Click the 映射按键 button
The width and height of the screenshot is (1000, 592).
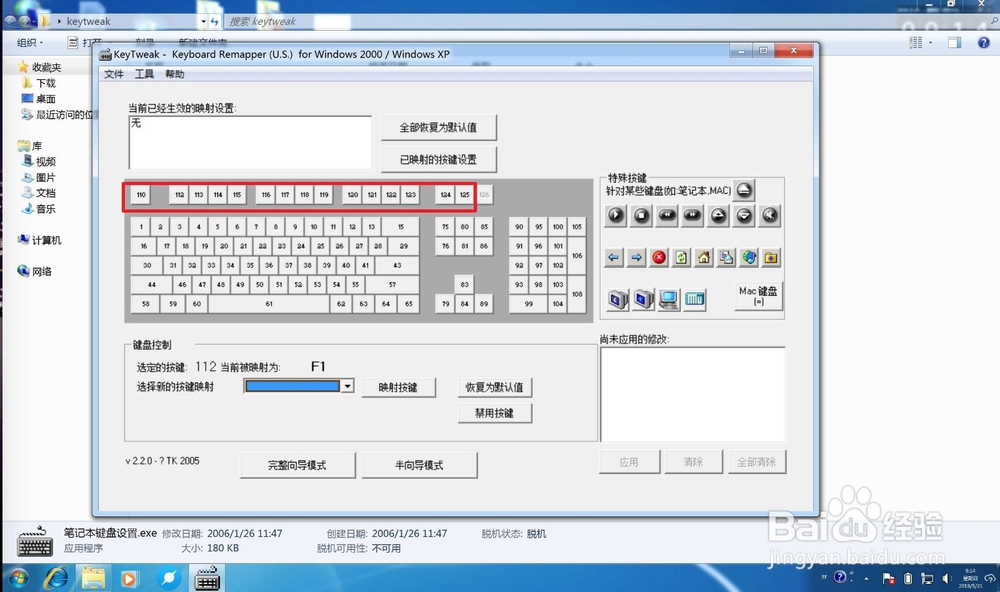(399, 387)
